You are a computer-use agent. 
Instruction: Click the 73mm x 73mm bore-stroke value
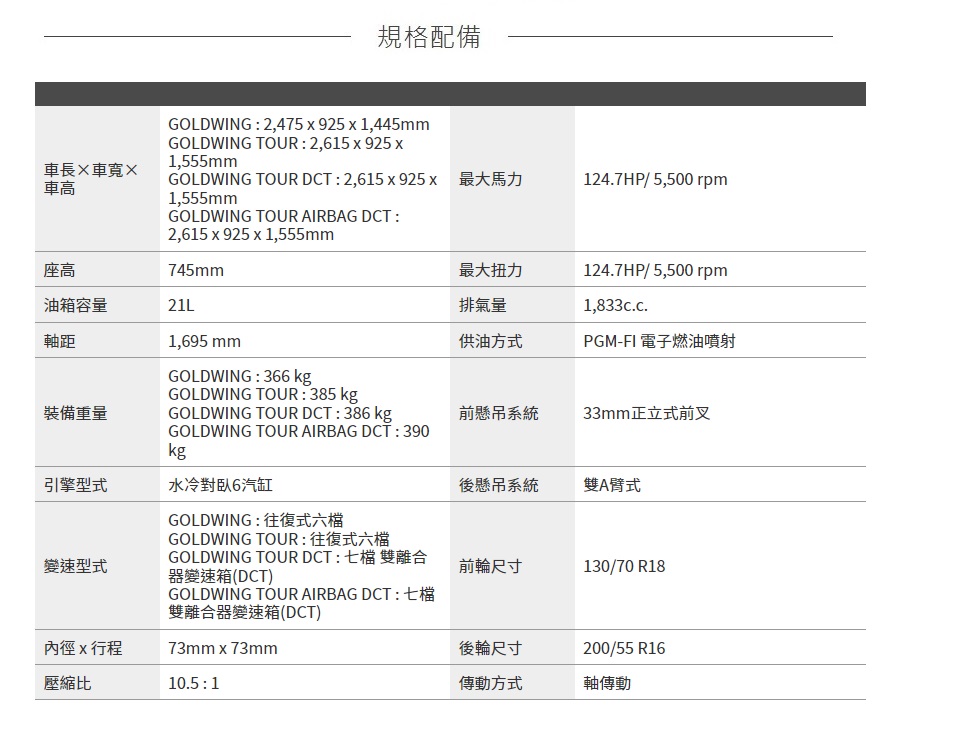point(223,648)
